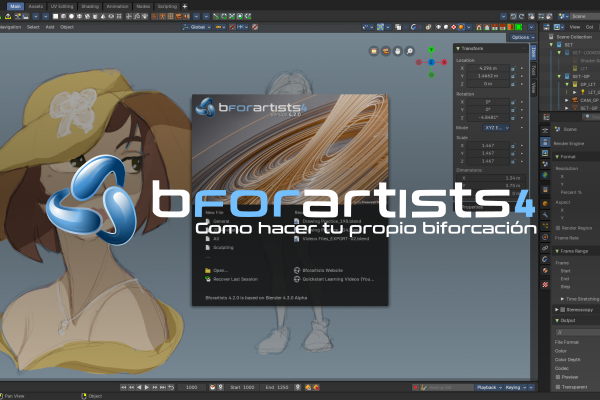
Task: Open the Select menu in viewport header
Action: coord(33,27)
